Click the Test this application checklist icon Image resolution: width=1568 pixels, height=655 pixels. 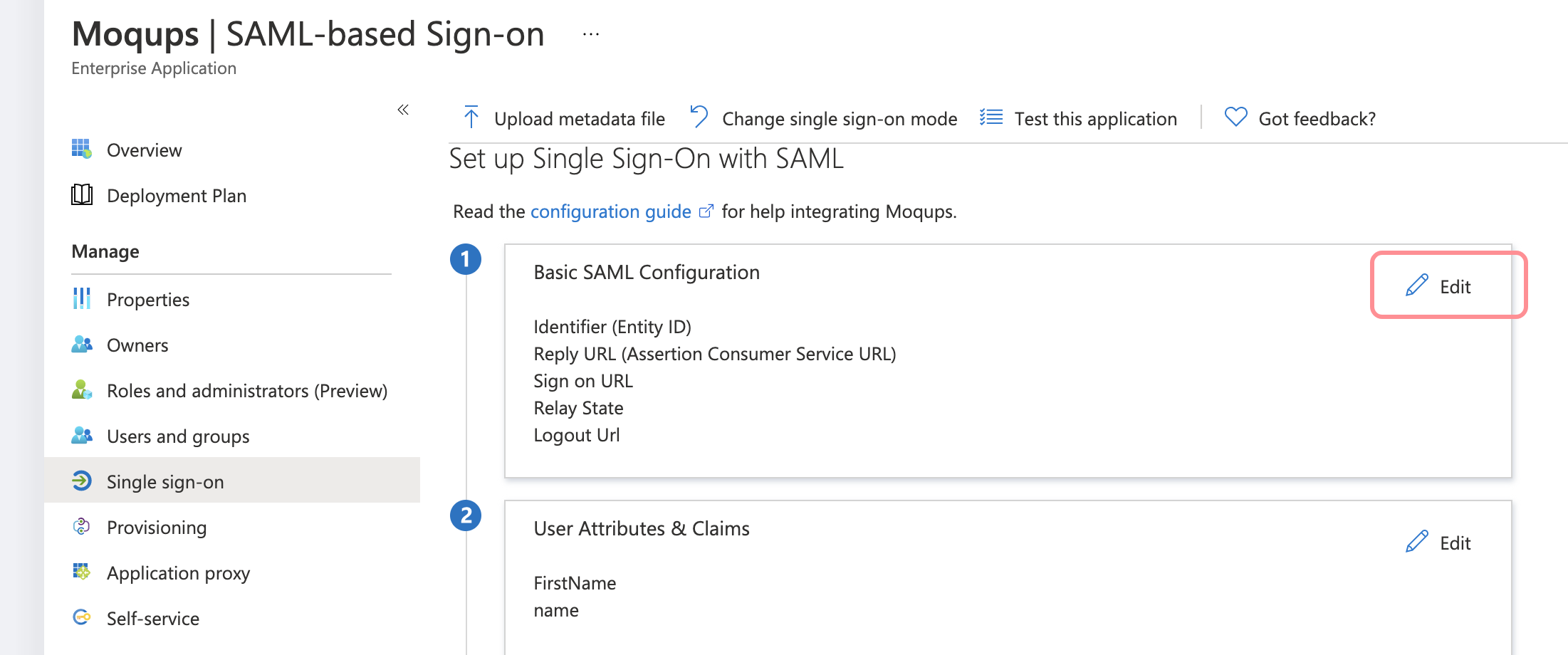point(991,117)
